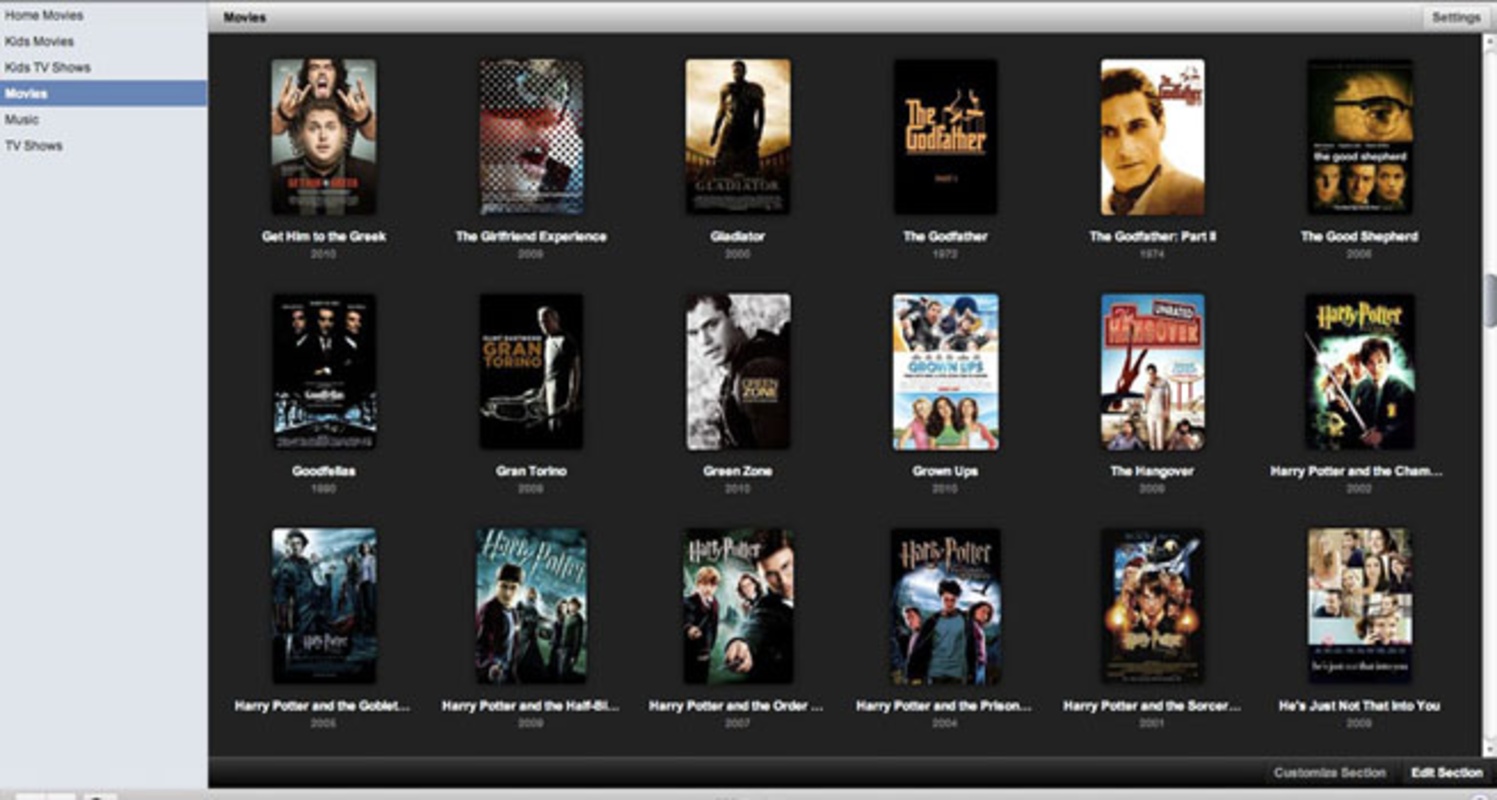The image size is (1497, 800).
Task: Click the Edit Section button
Action: click(1446, 773)
